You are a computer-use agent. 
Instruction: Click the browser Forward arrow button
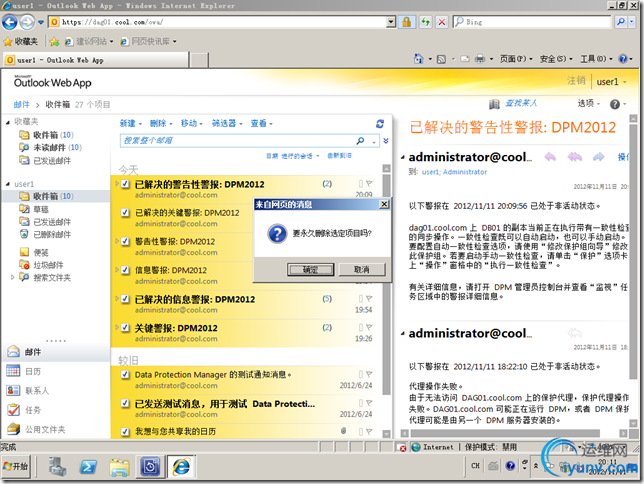point(27,22)
